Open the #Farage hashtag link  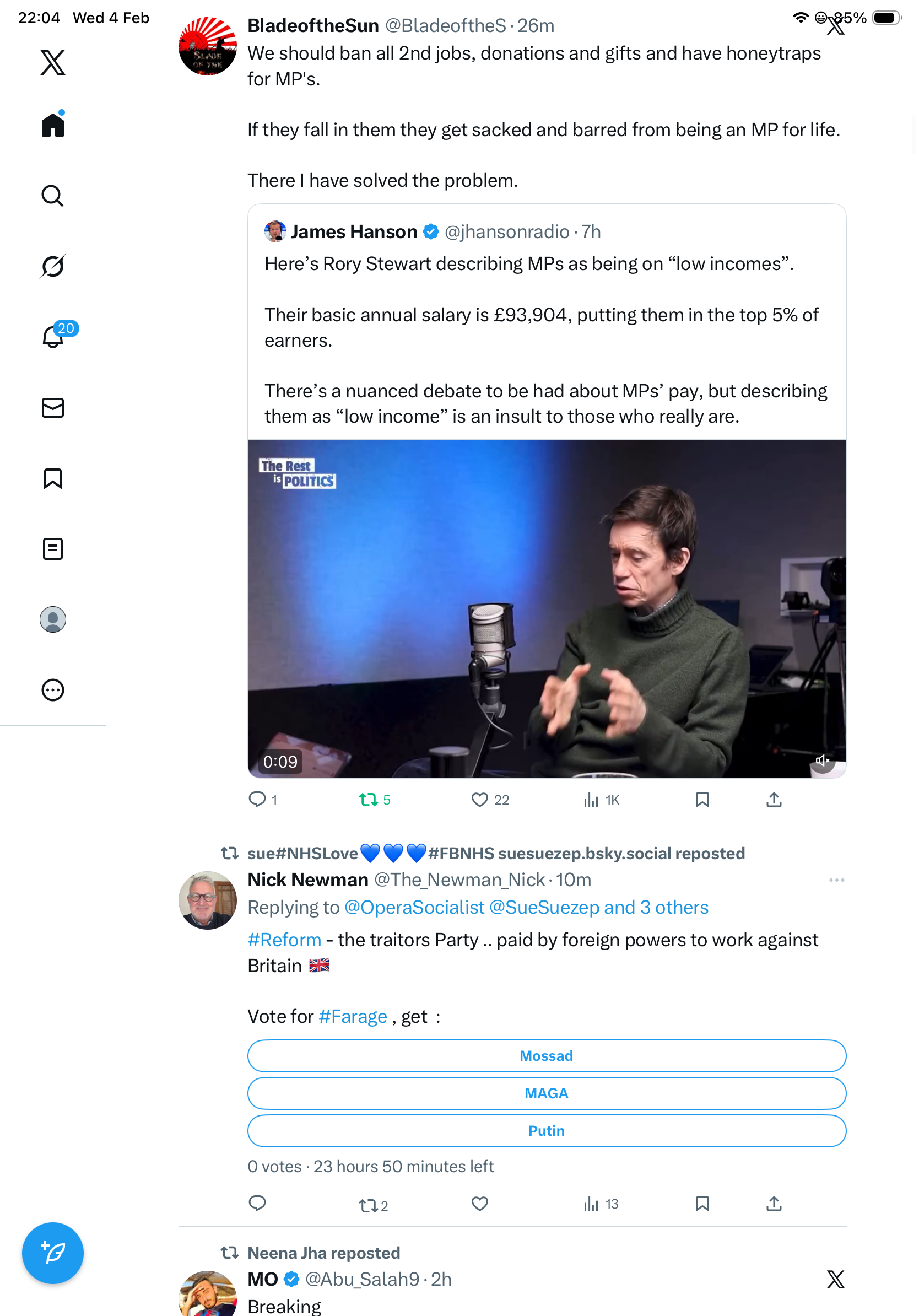click(353, 1017)
